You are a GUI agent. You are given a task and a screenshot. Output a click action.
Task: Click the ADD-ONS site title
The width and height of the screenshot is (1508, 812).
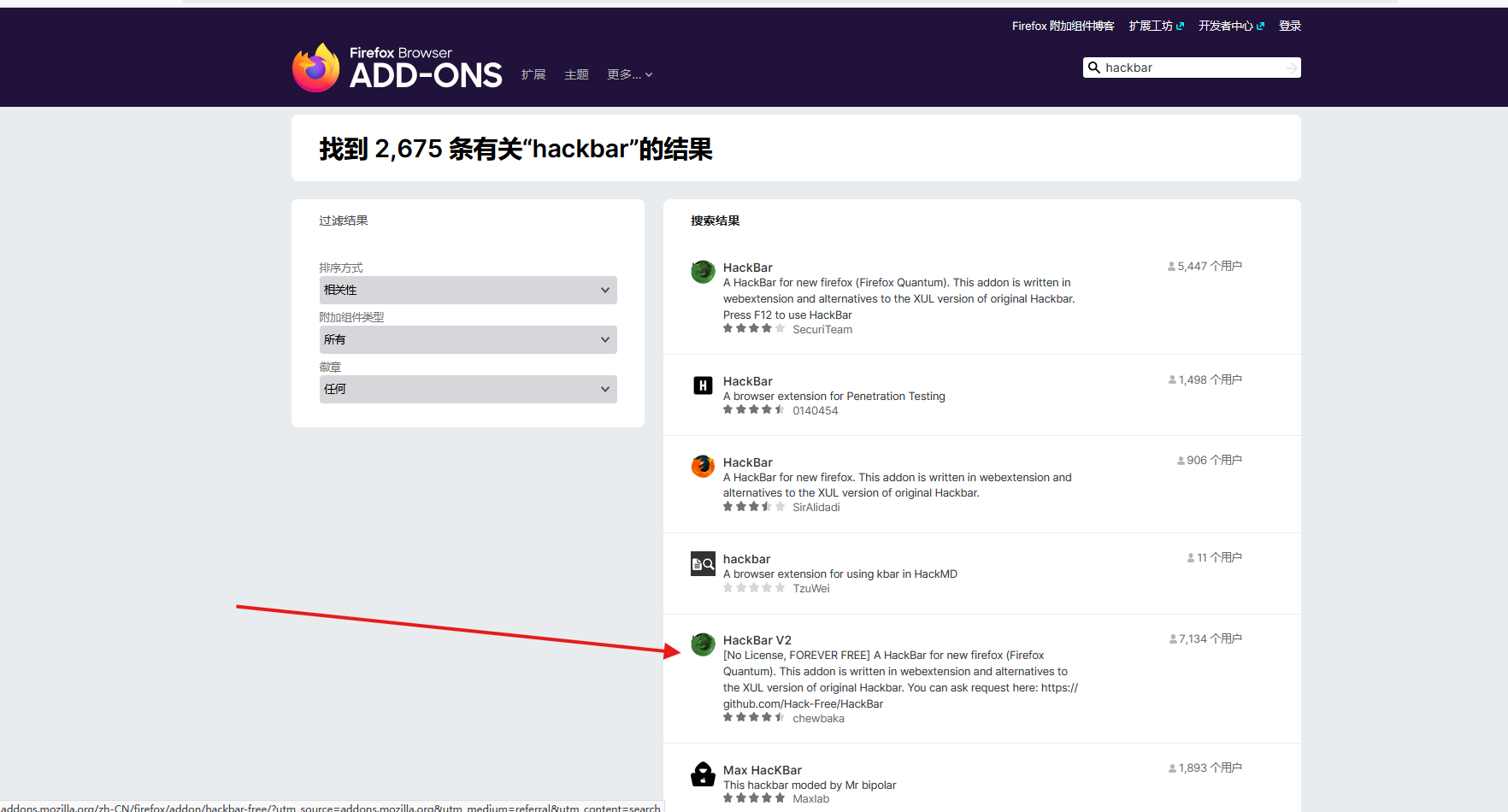point(426,76)
